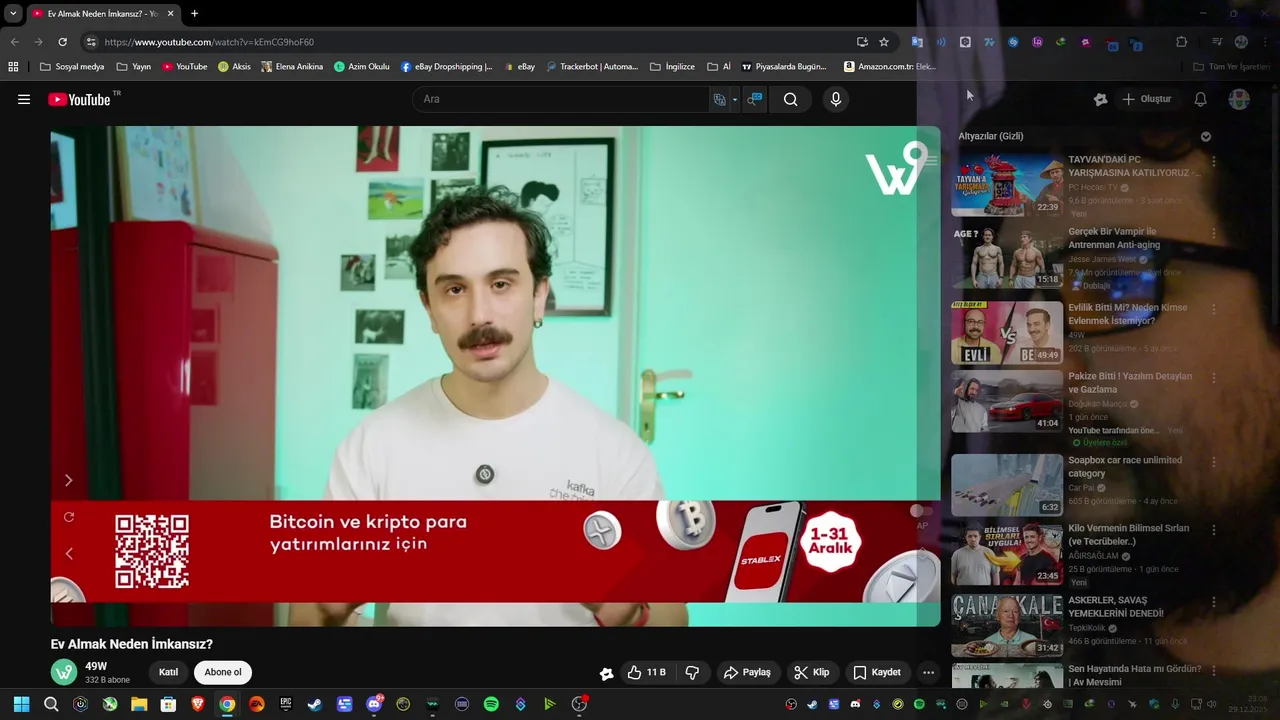The width and height of the screenshot is (1280, 720).
Task: Open Chrome extensions puzzle icon
Action: pos(1182,42)
